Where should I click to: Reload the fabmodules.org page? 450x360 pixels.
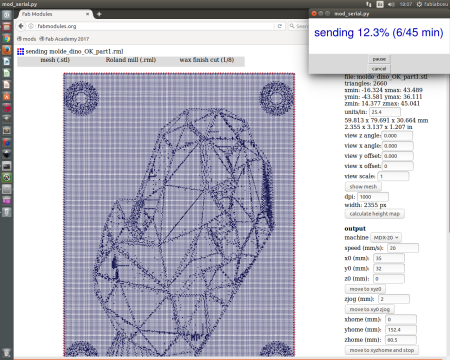pyautogui.click(x=280, y=26)
